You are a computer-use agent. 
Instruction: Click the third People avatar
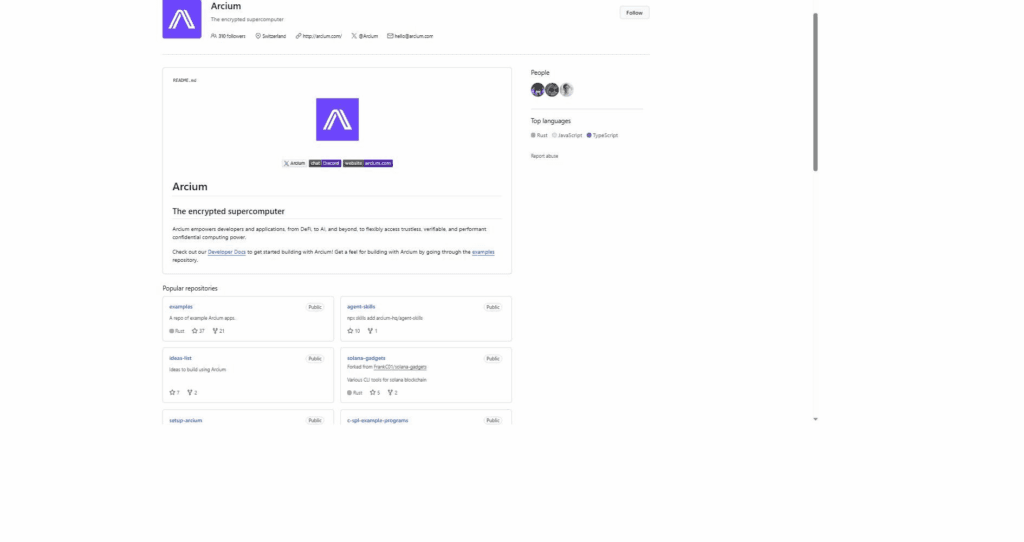click(x=566, y=90)
